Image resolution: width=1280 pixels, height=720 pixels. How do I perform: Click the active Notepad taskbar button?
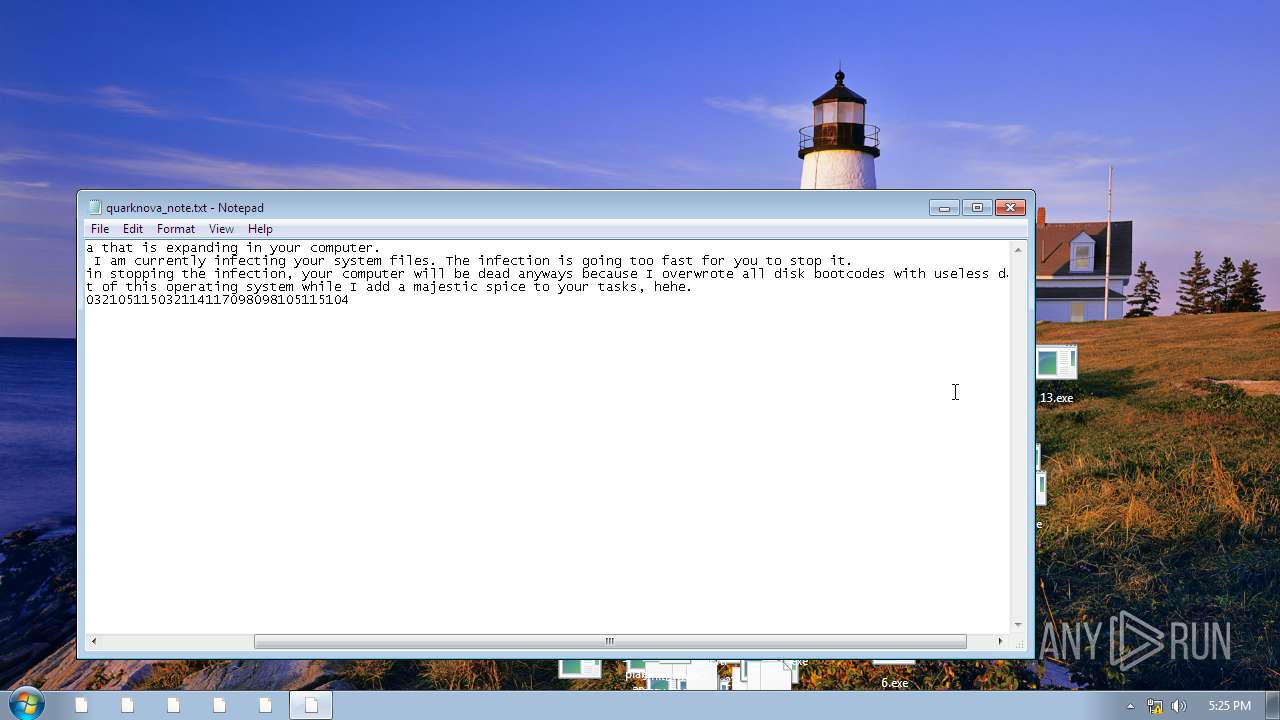[x=311, y=705]
